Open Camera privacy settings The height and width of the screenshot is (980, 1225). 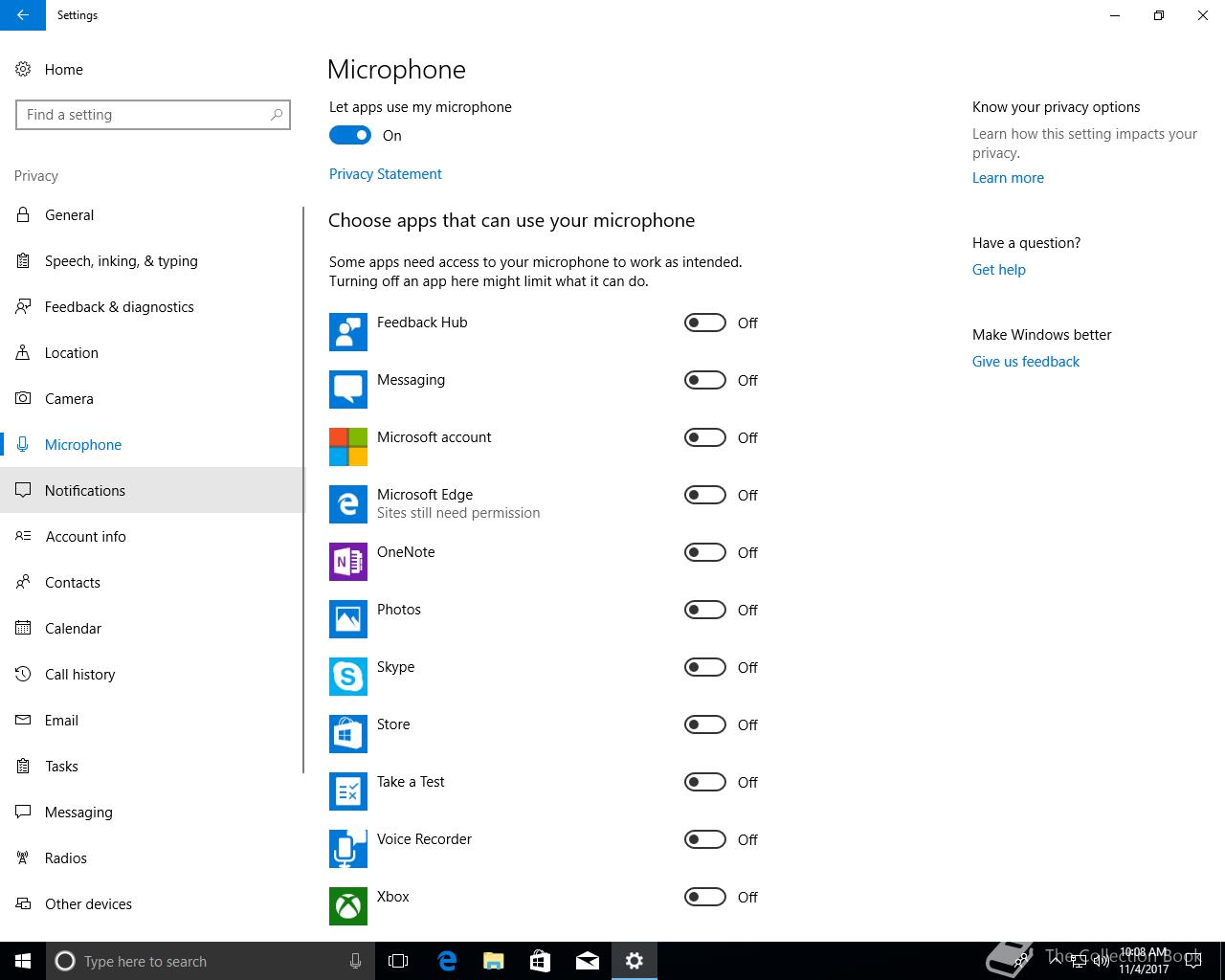151,399
